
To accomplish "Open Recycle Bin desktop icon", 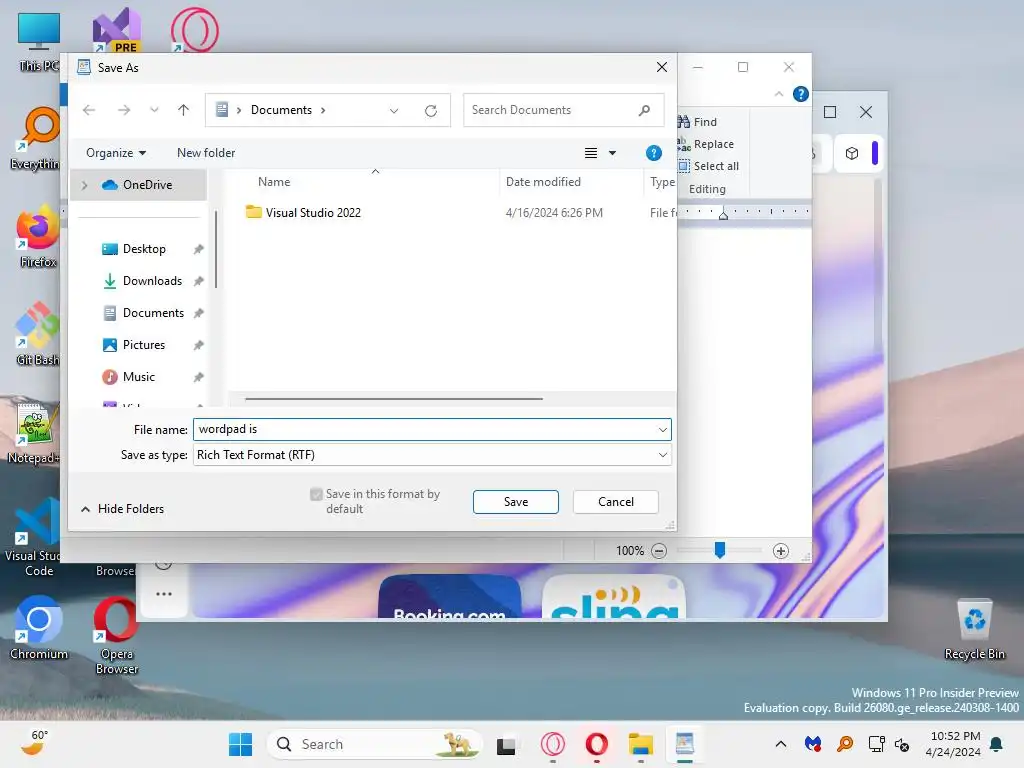I will click(x=974, y=629).
